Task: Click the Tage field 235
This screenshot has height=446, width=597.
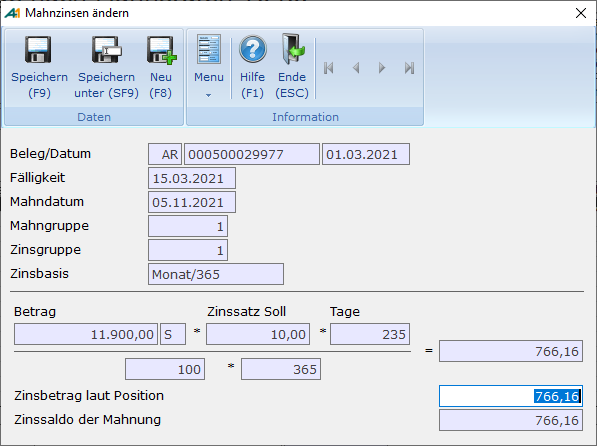Action: point(370,334)
